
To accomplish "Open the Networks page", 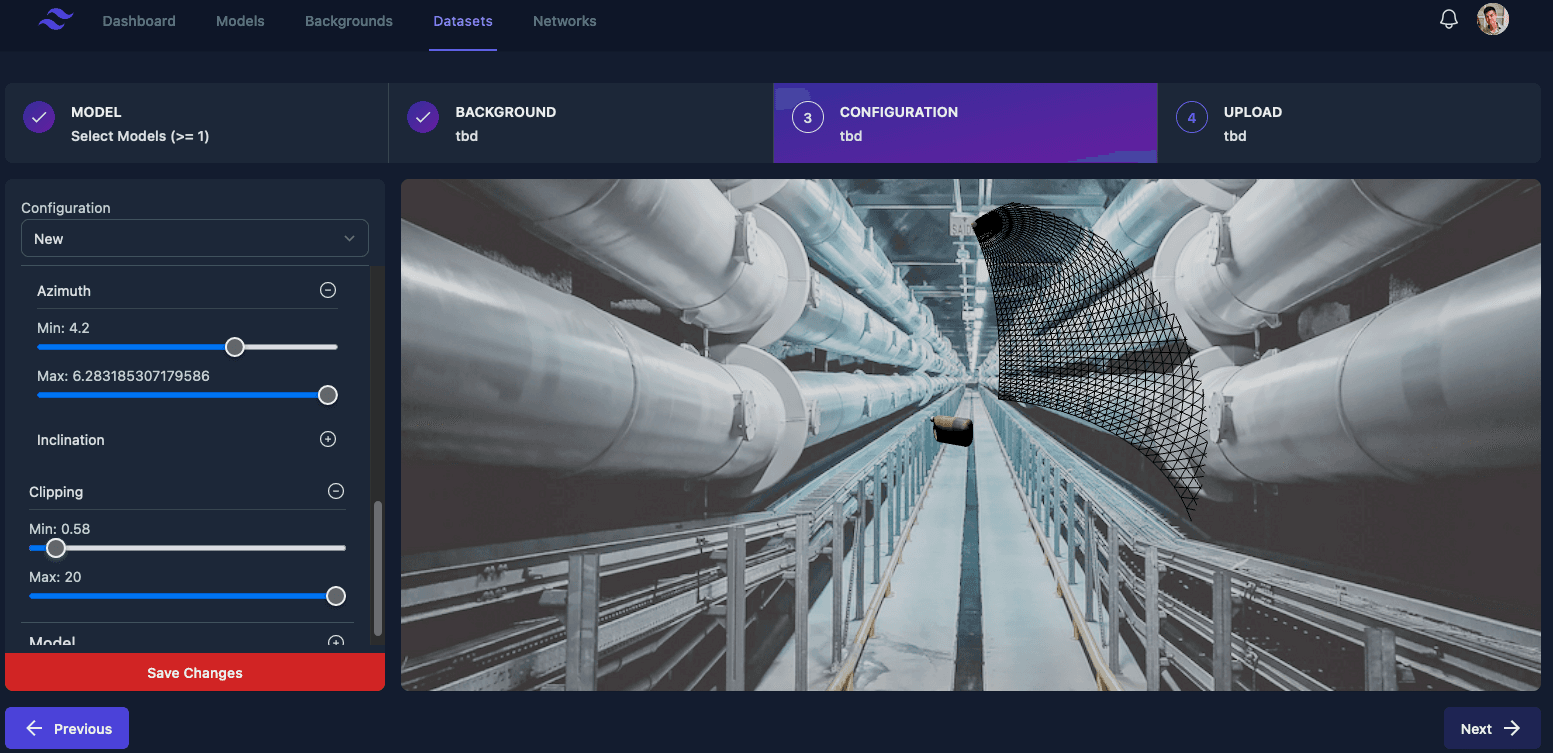I will 564,20.
